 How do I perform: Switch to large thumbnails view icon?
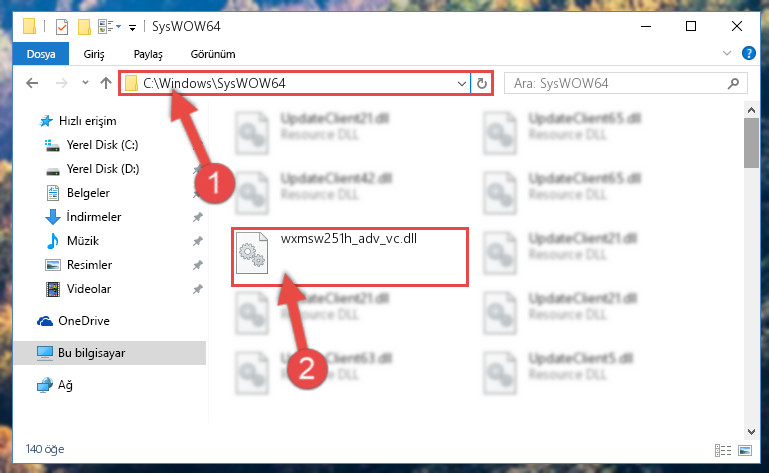[745, 449]
